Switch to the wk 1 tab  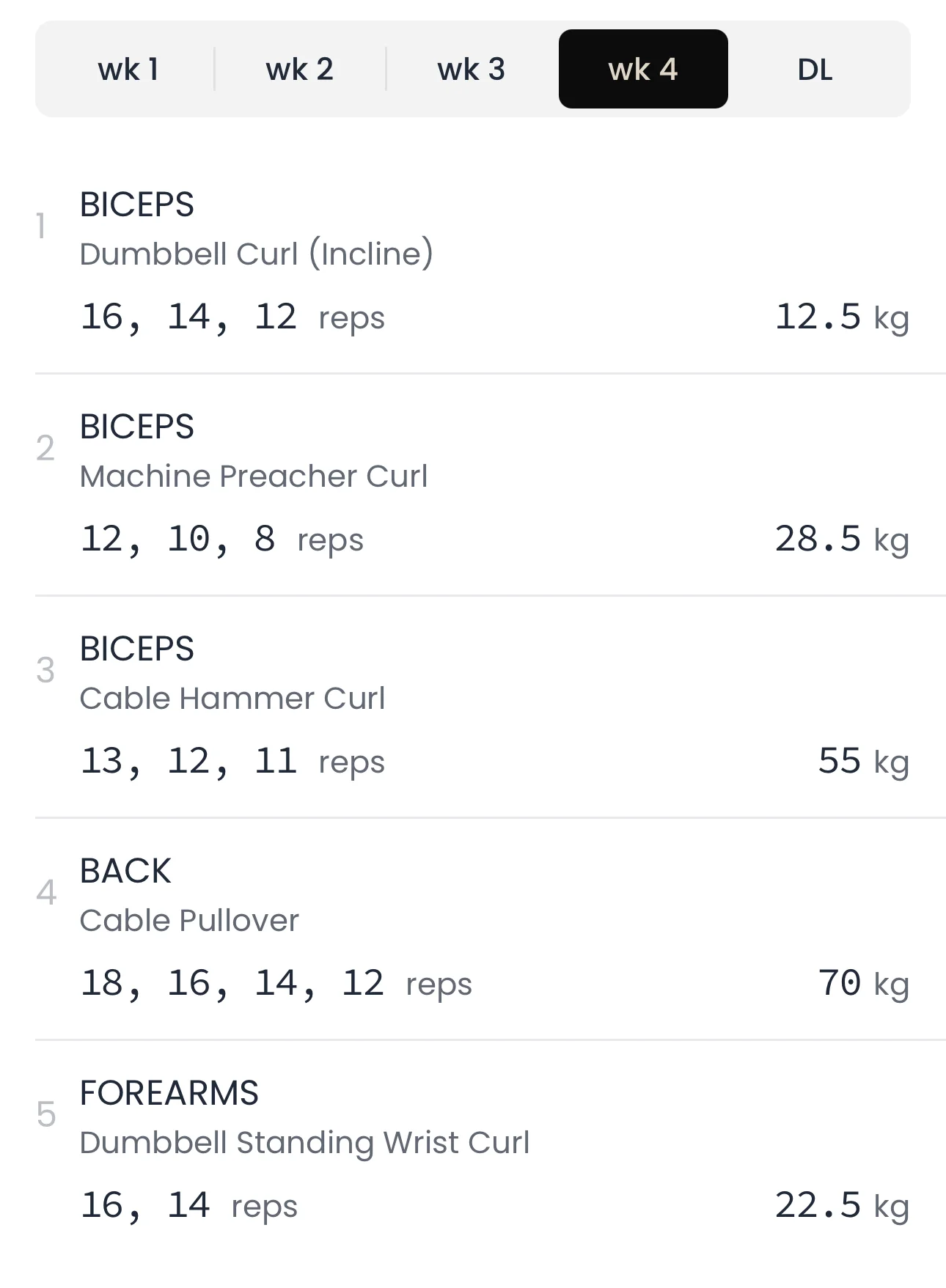coord(128,70)
